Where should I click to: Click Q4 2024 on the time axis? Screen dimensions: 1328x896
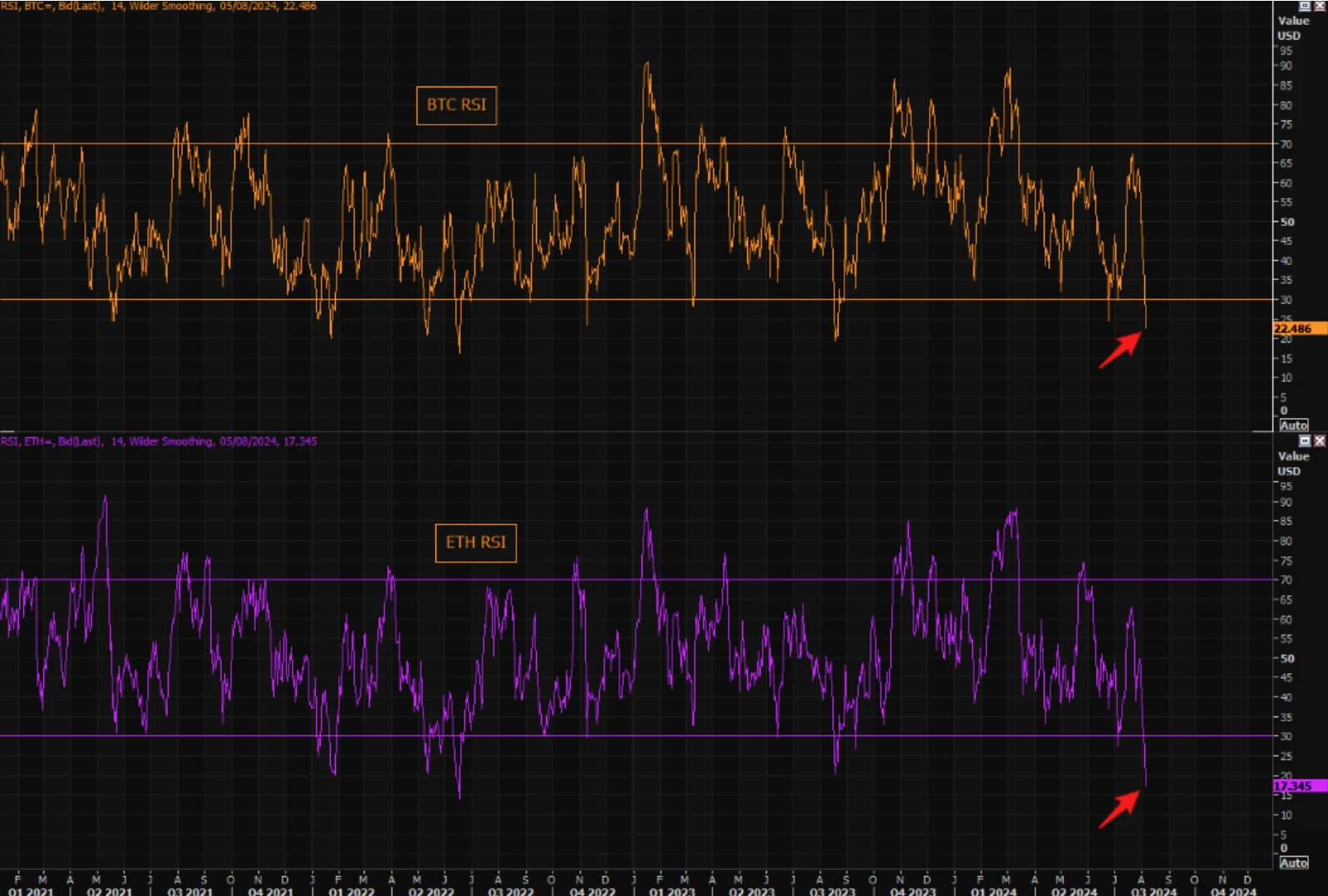[x=1233, y=891]
